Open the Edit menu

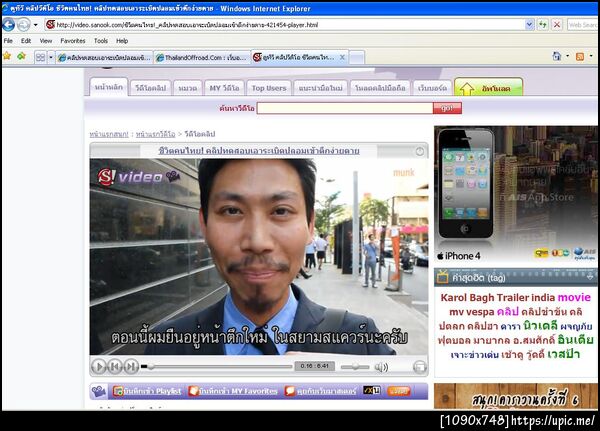click(26, 41)
